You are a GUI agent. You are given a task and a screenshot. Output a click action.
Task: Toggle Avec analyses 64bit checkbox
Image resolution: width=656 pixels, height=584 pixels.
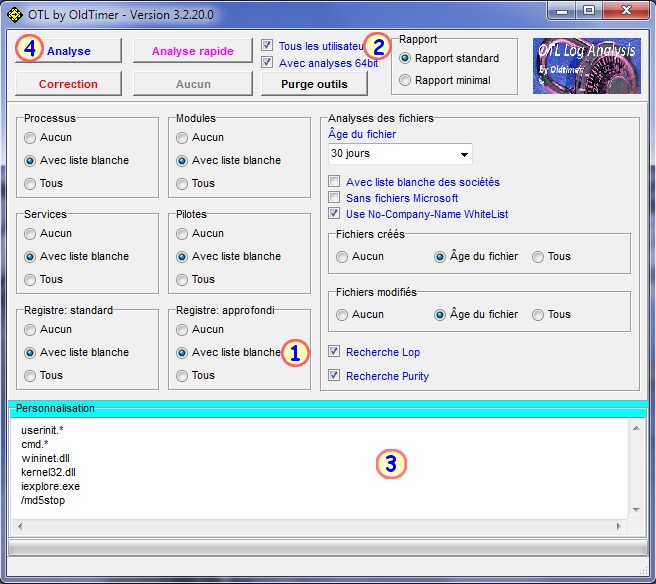[267, 62]
